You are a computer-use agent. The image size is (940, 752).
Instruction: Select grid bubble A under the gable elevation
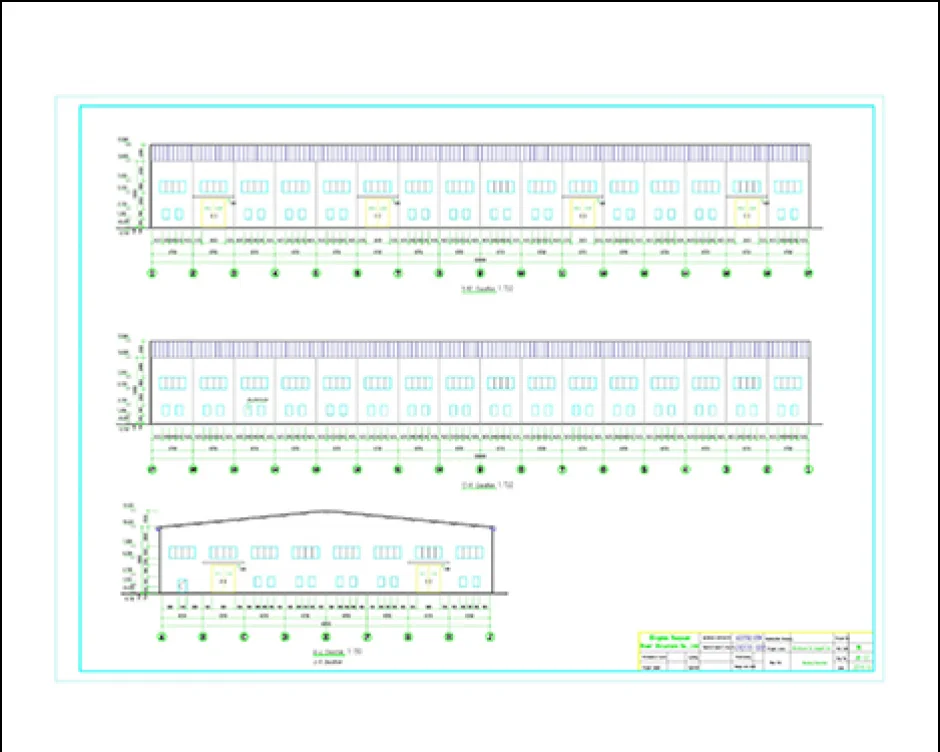(162, 636)
